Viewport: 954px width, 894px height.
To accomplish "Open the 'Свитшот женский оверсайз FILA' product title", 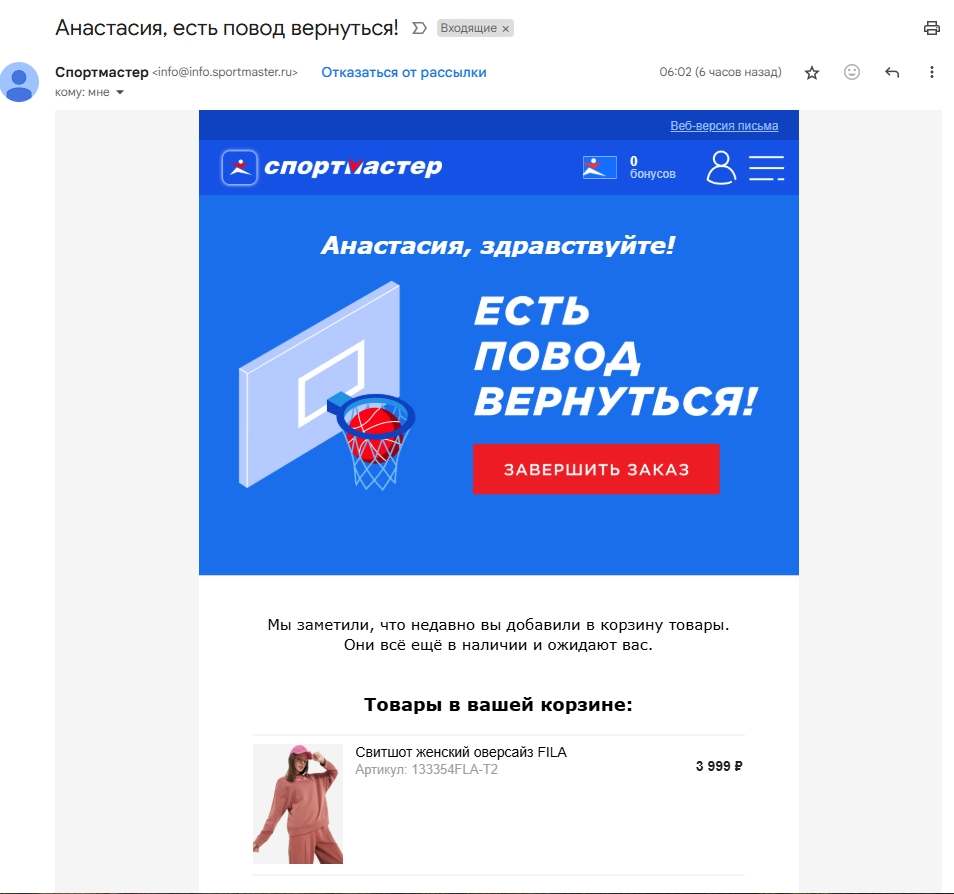I will click(x=461, y=752).
